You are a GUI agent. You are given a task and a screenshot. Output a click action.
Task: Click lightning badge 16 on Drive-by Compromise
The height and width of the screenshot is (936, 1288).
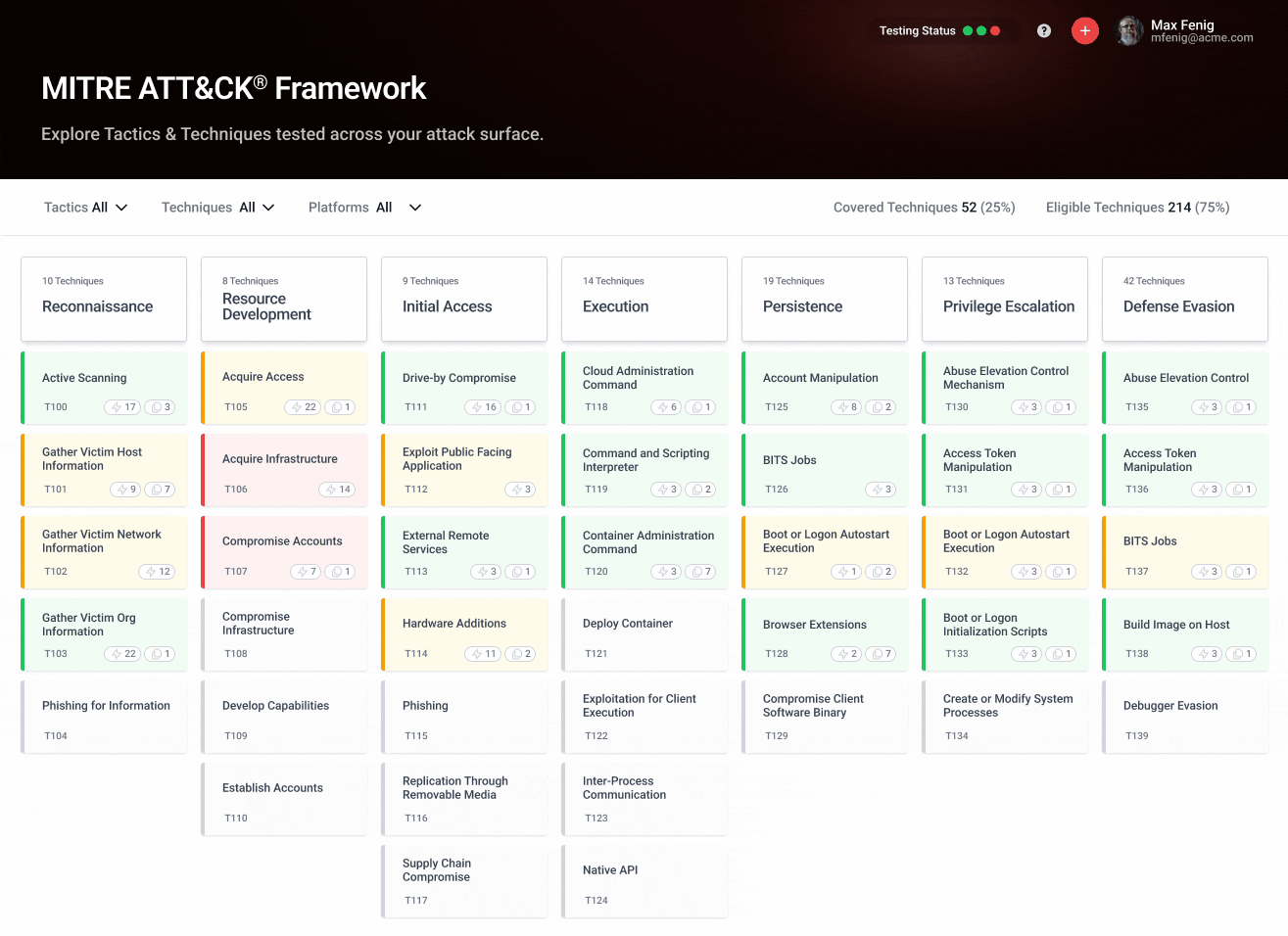pos(484,407)
